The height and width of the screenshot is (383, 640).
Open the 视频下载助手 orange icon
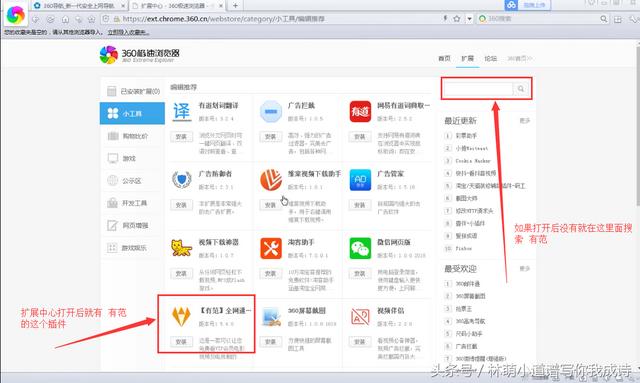[x=271, y=180]
